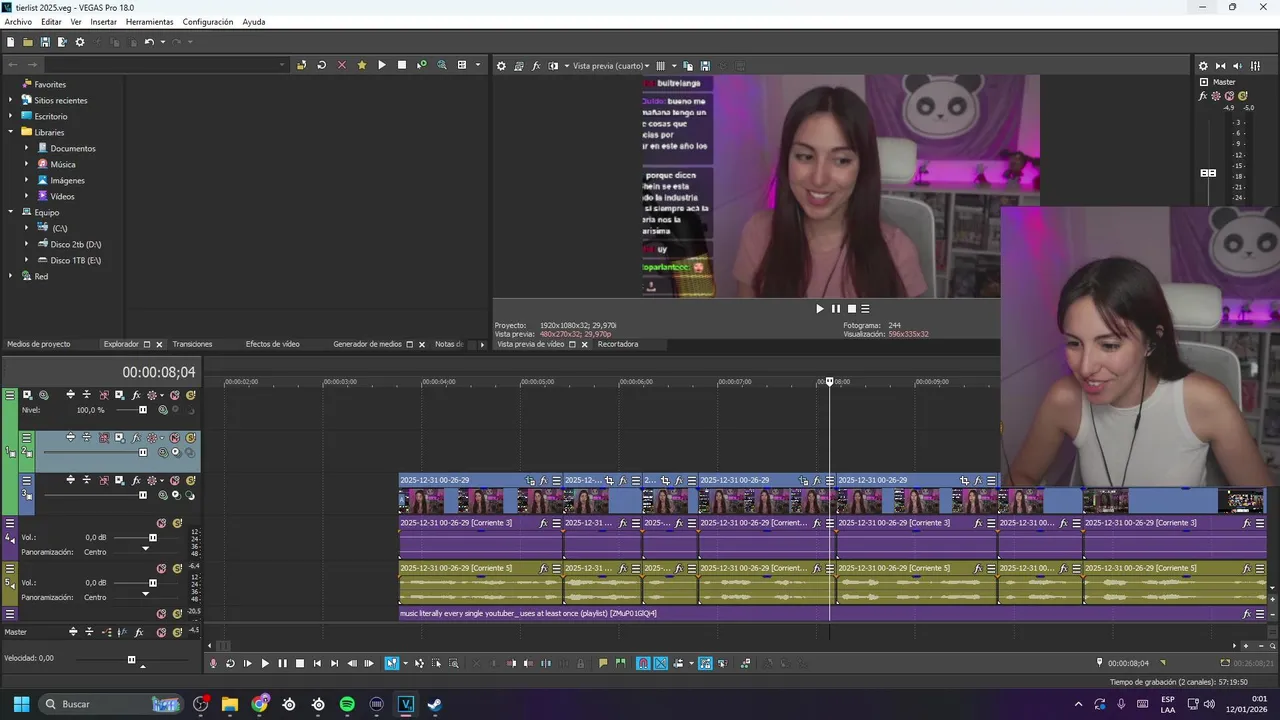Collapse the Equipo tree node
1280x720 pixels.
click(11, 212)
